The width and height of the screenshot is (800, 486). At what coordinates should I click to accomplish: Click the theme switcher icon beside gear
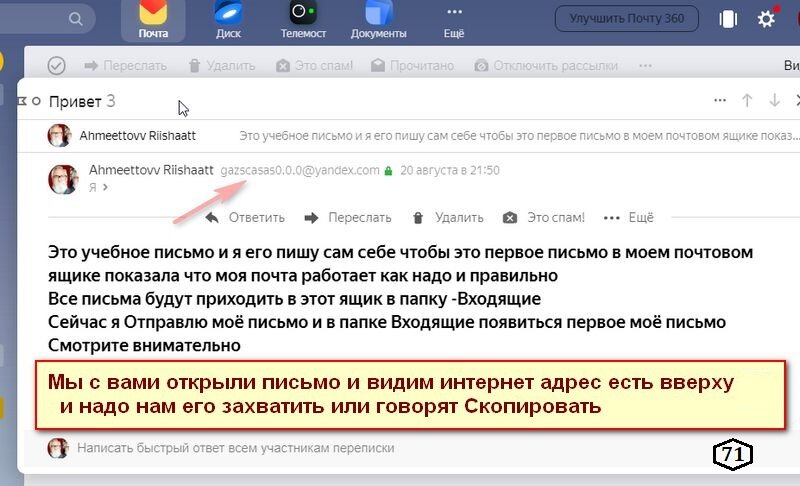click(728, 19)
